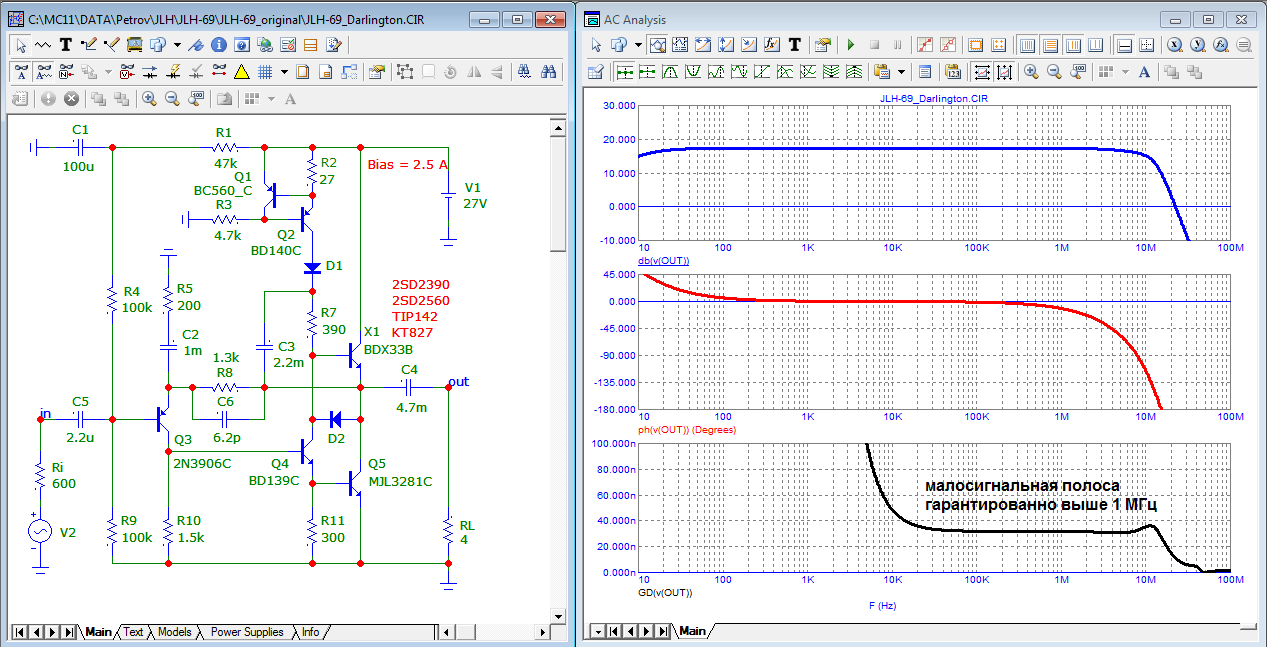Toggle the schematic grid display

[265, 72]
